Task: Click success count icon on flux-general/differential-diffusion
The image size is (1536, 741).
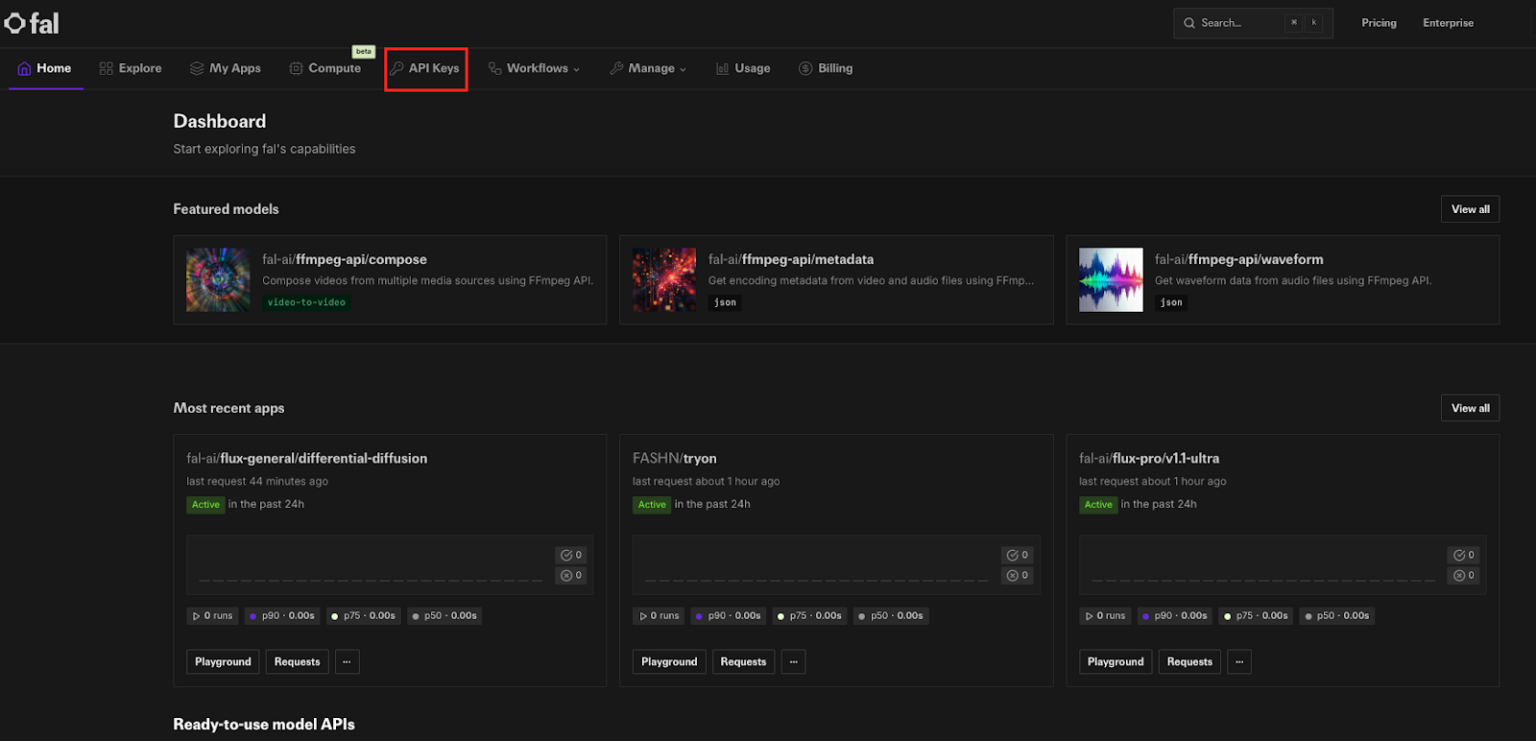Action: [x=566, y=555]
